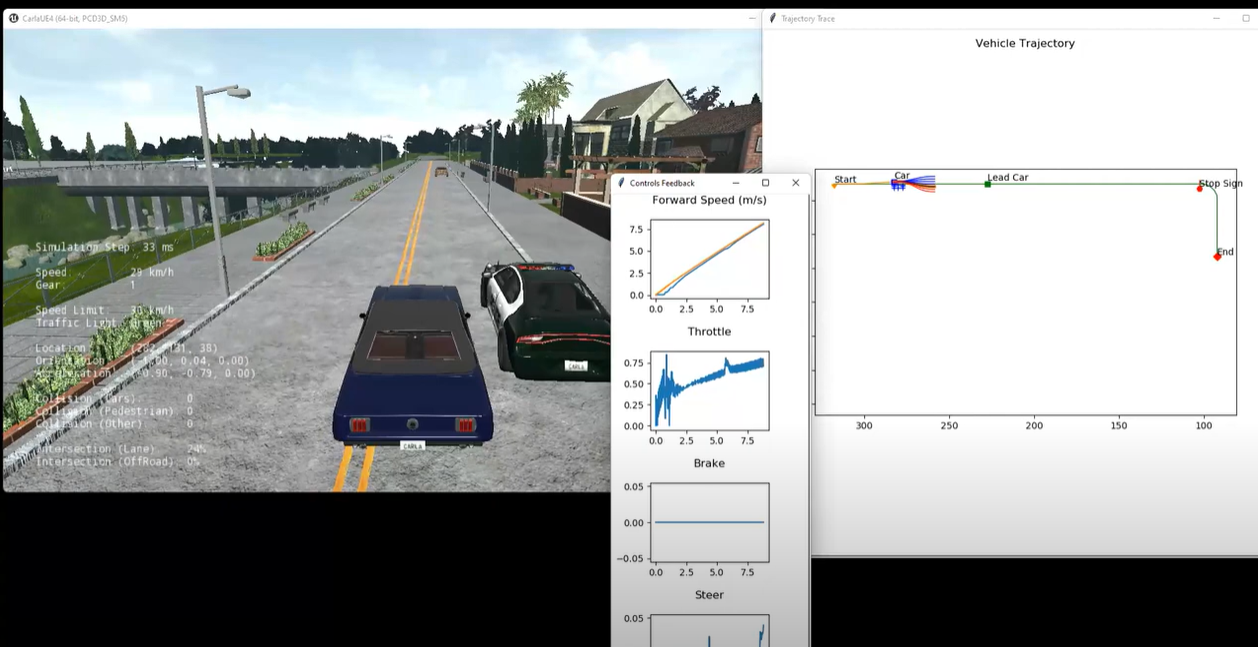Minimize the CarlaUE4 simulator window
Image resolution: width=1259 pixels, height=647 pixels.
752,18
